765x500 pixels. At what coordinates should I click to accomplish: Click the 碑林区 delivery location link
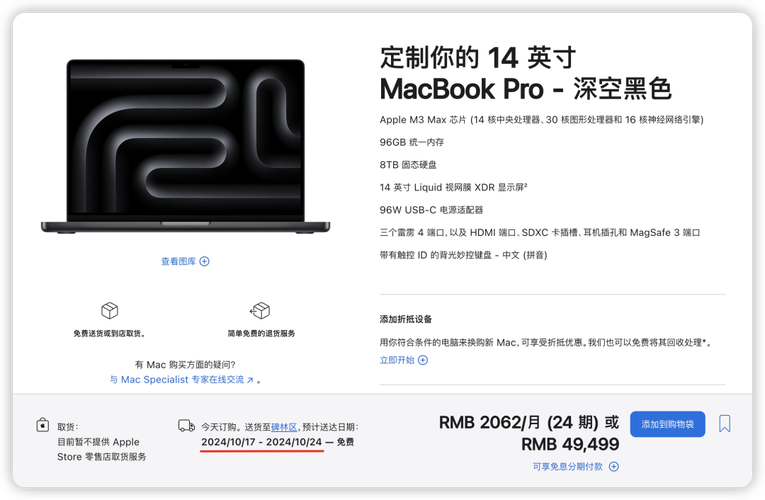tap(284, 427)
